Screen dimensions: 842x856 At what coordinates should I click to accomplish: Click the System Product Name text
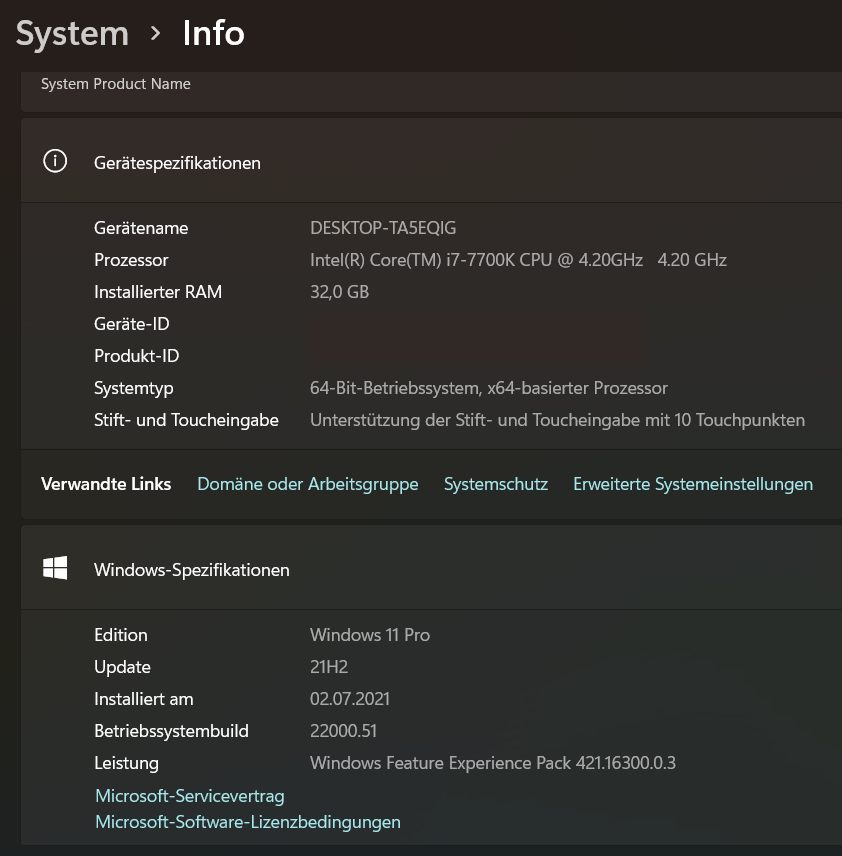(116, 84)
